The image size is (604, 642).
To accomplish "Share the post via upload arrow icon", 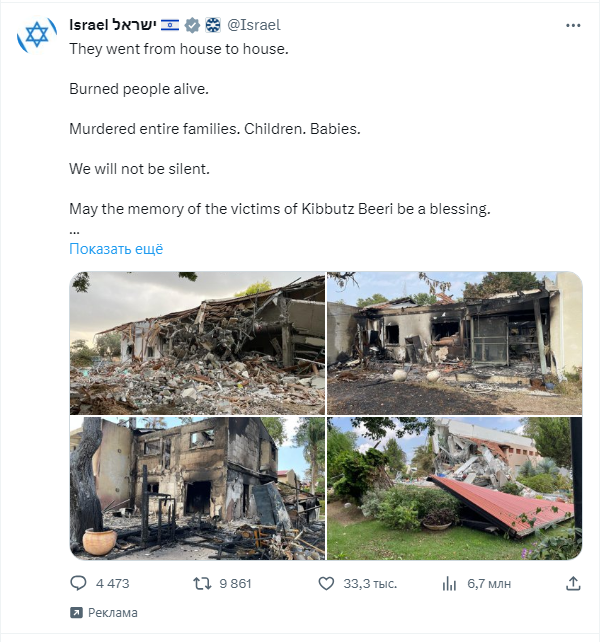I will (573, 582).
